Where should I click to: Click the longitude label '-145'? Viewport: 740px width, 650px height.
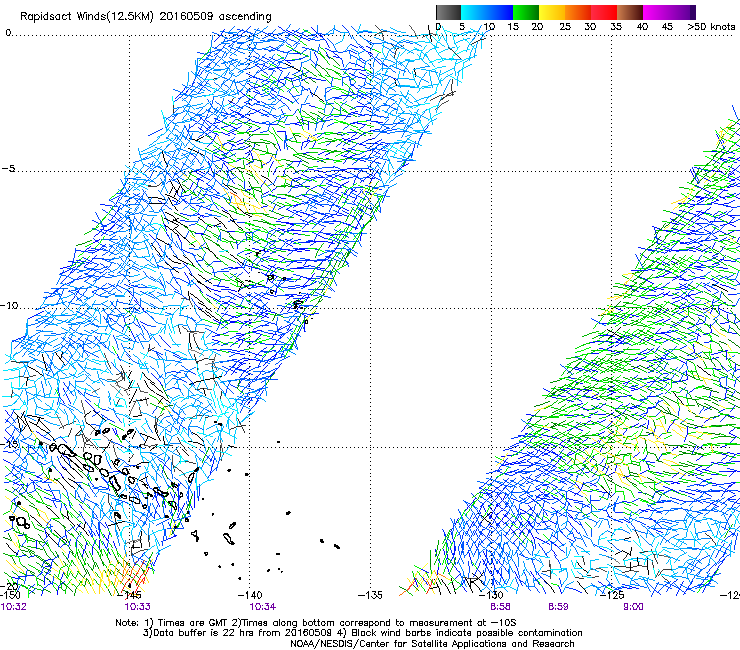pos(129,595)
